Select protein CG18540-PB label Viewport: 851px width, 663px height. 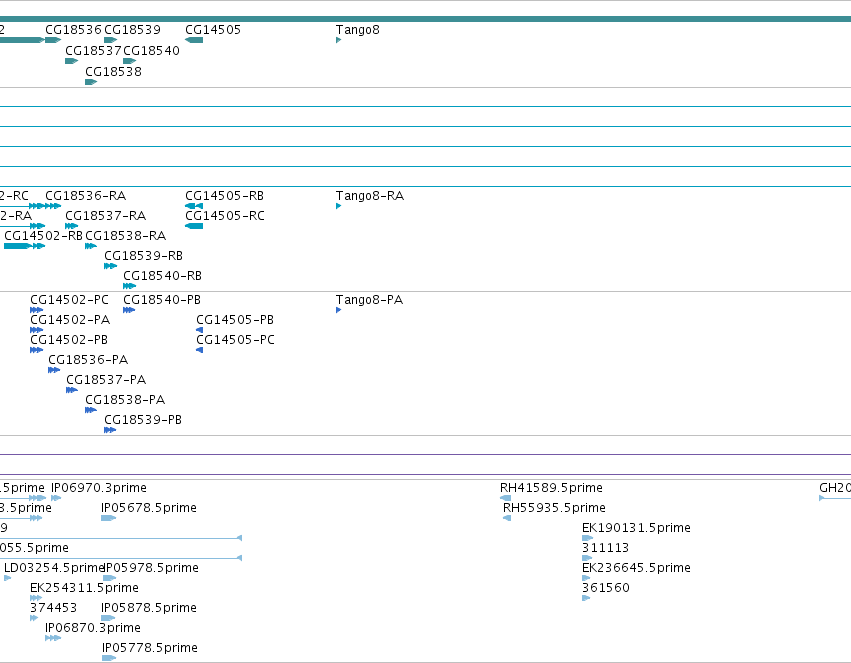point(162,299)
